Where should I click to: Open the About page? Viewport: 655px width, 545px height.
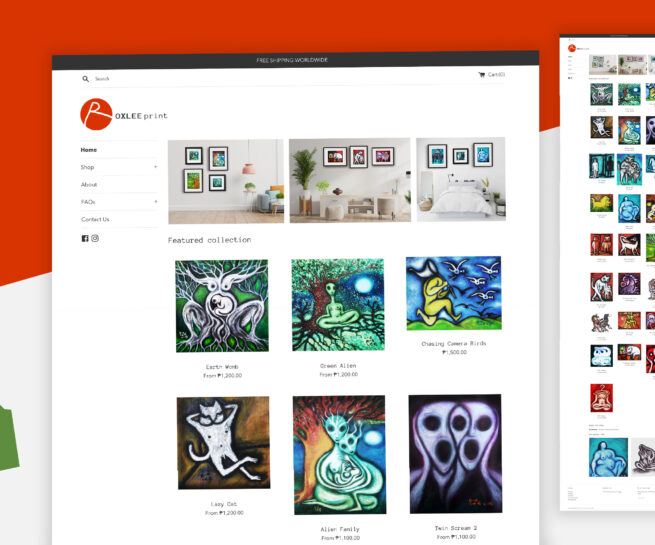89,184
